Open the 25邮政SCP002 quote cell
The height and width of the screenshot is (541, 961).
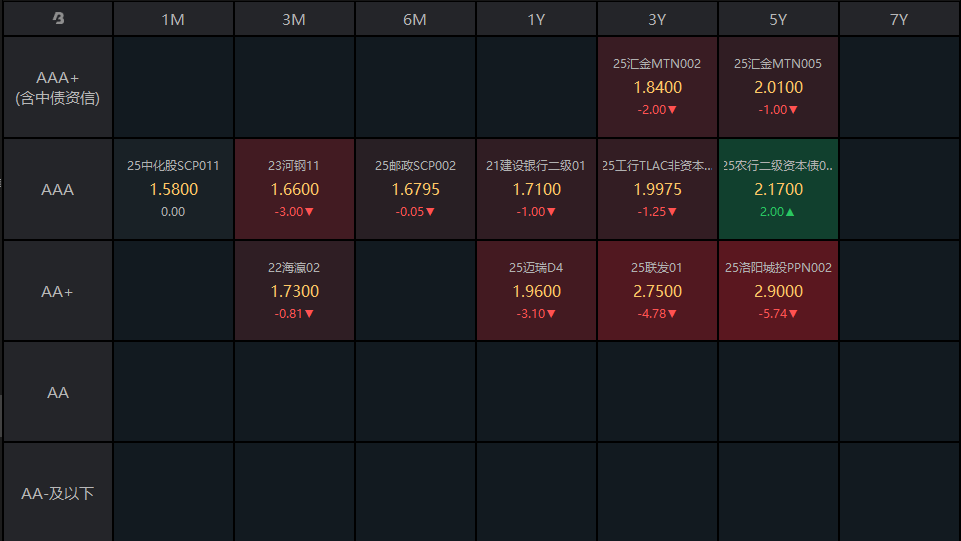point(415,189)
